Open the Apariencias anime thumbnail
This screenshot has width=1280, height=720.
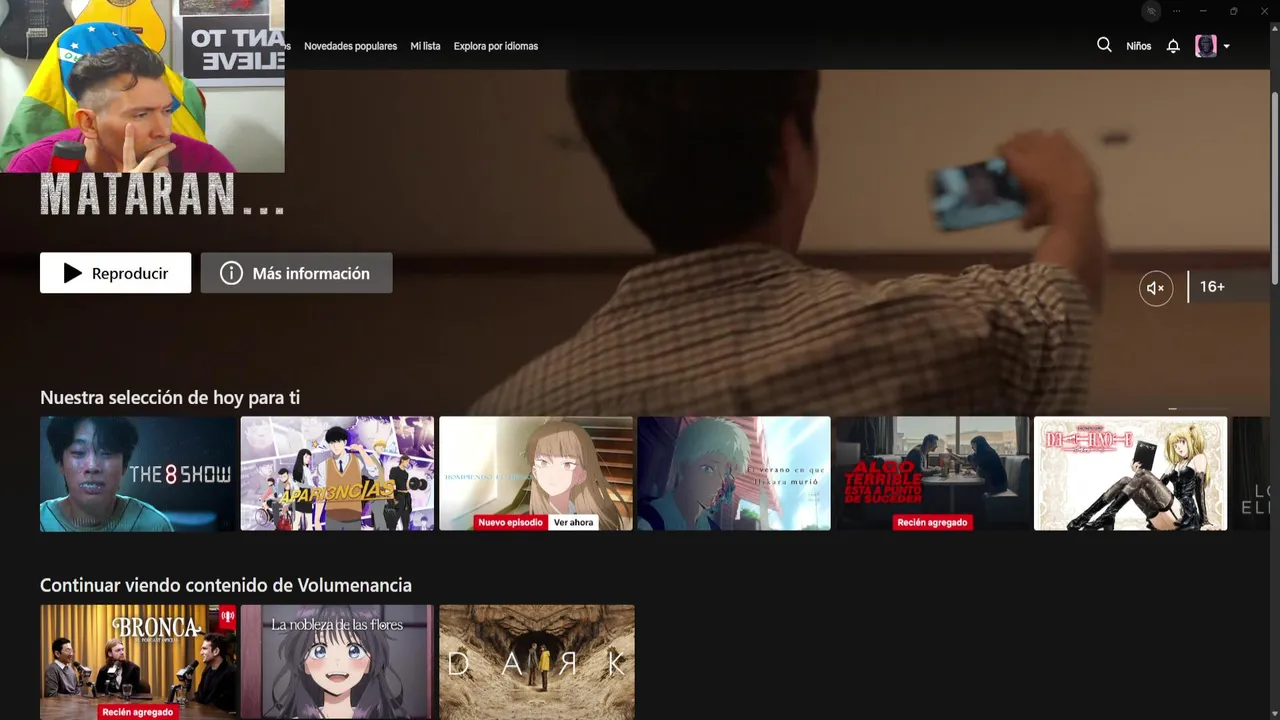pyautogui.click(x=337, y=473)
